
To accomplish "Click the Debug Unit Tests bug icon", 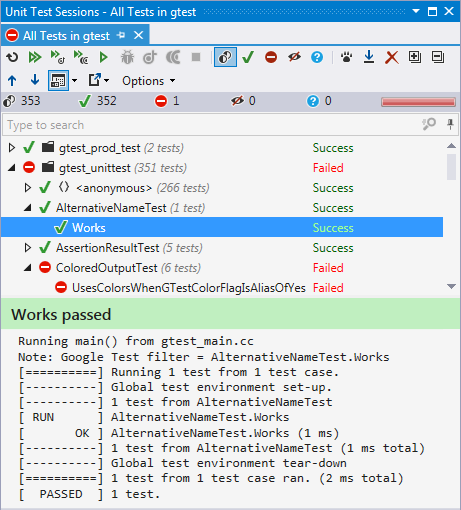I will click(127, 57).
